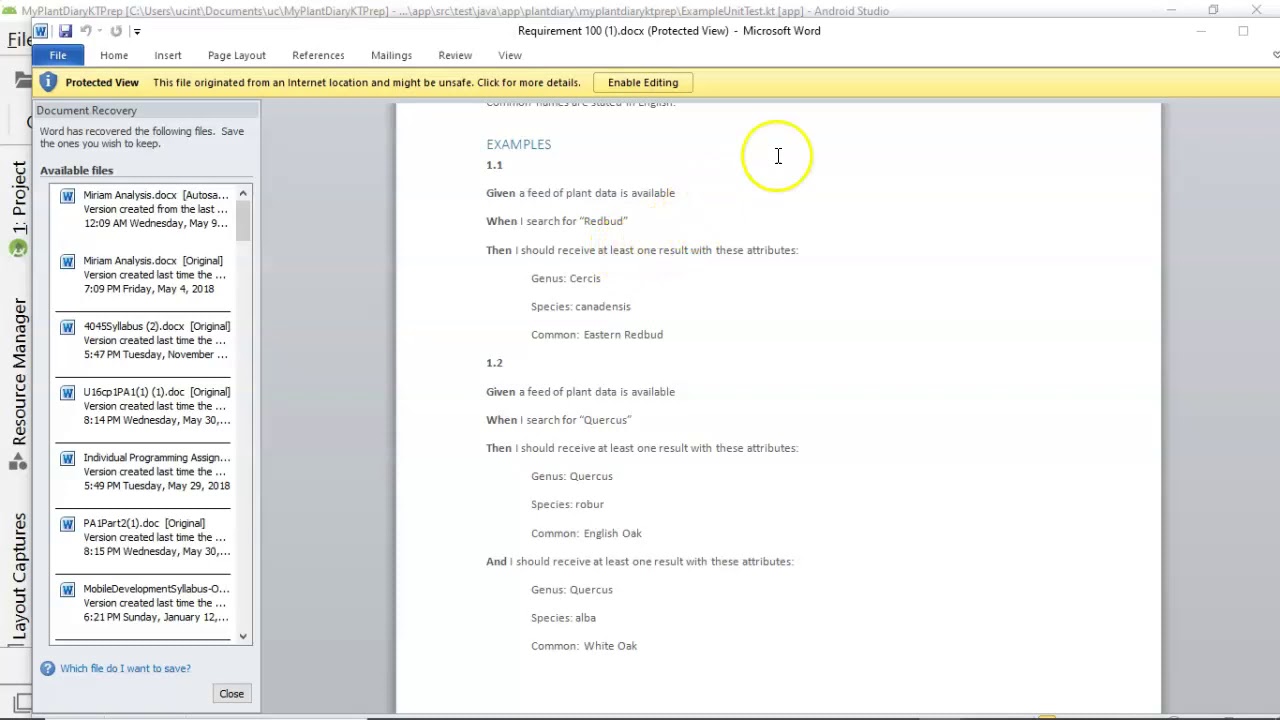Select MobileDevelopmentSyllabus recovered file
The width and height of the screenshot is (1280, 720).
tap(145, 603)
